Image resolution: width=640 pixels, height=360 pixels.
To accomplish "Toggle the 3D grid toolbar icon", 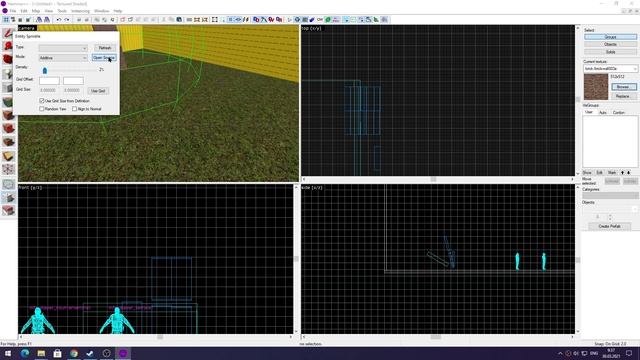I will pos(13,20).
